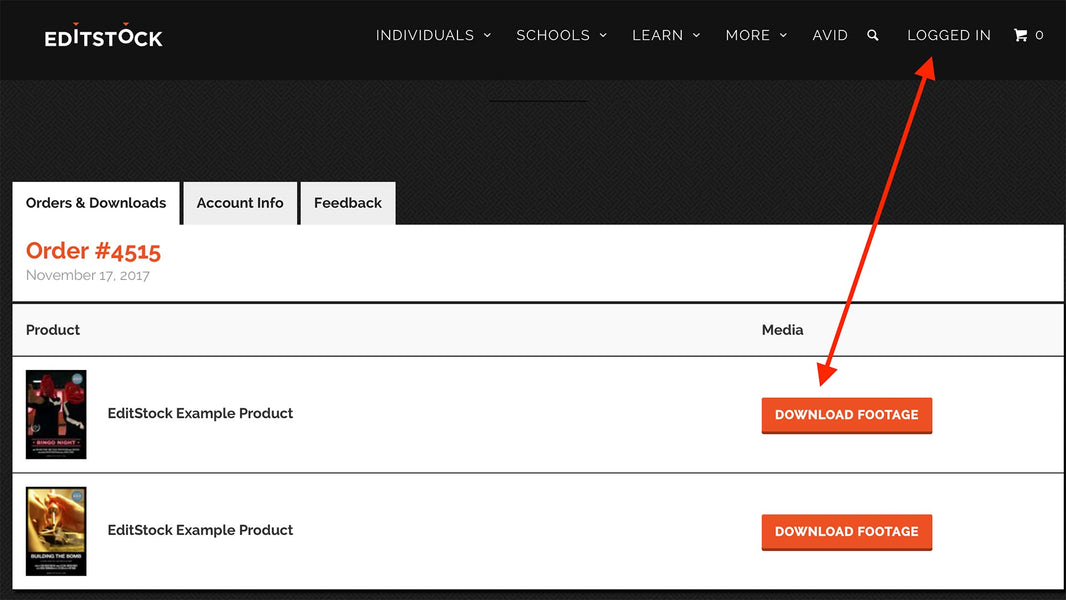The image size is (1066, 600).
Task: Open the shopping cart icon
Action: tap(1021, 35)
